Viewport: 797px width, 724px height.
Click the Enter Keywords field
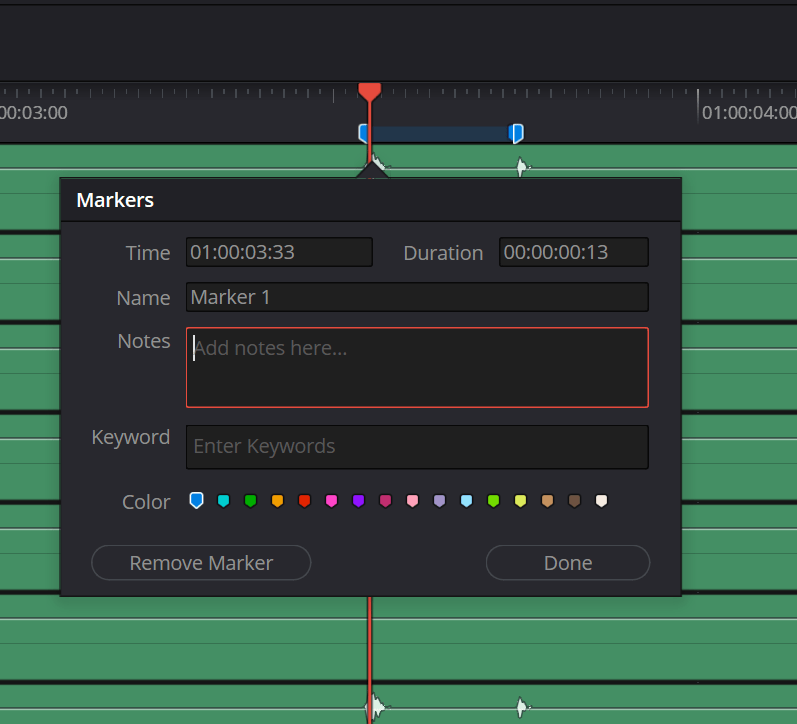tap(417, 447)
